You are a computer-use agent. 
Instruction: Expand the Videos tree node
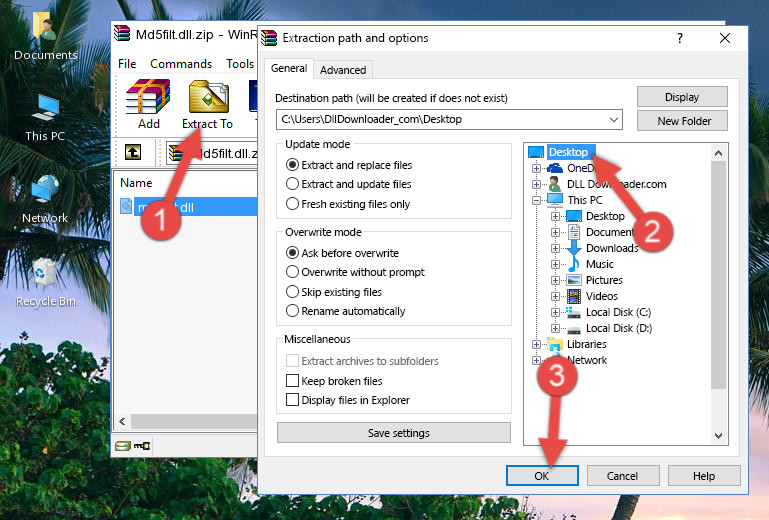coord(555,296)
